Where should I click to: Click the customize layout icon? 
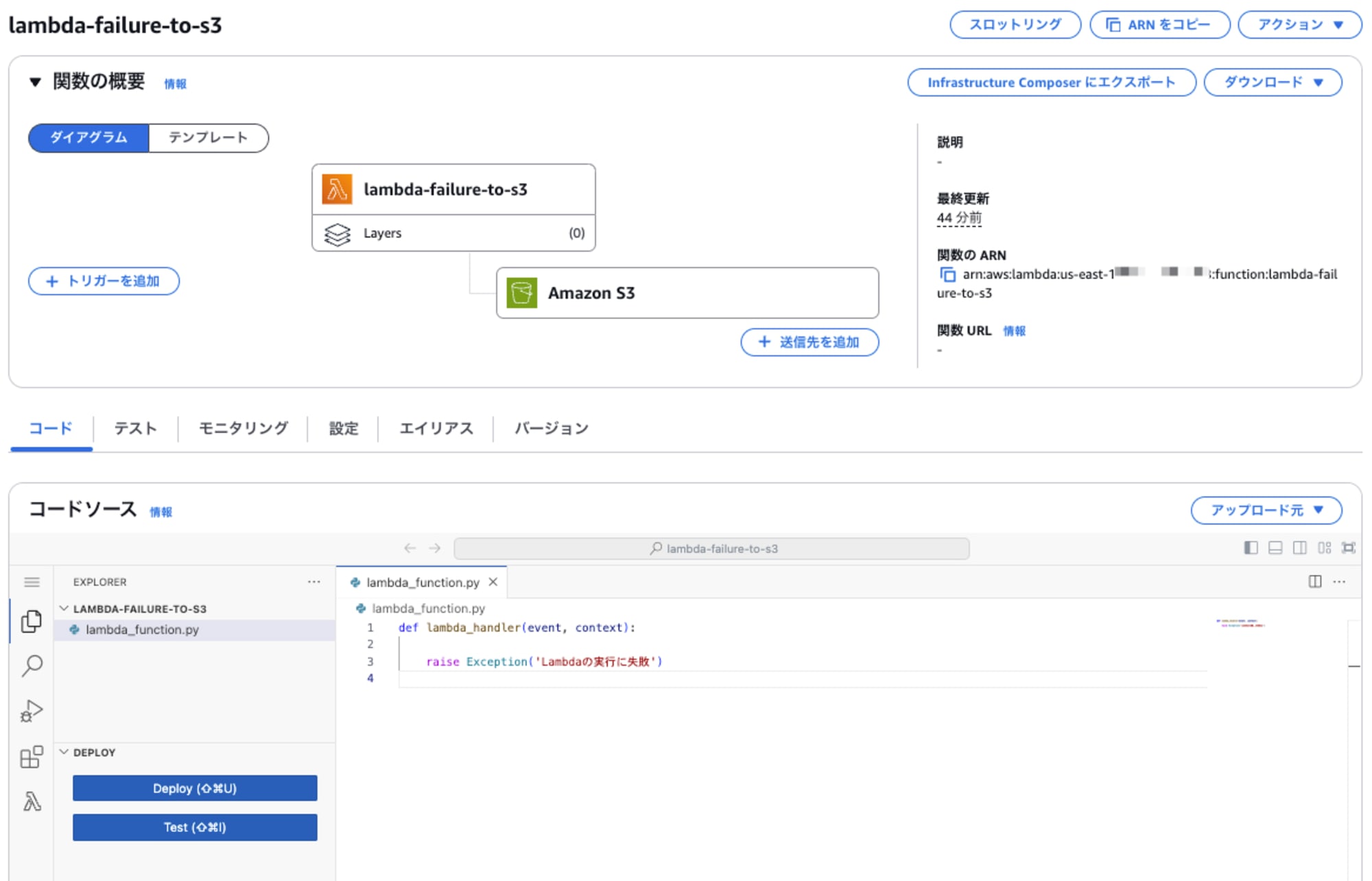(x=1324, y=548)
